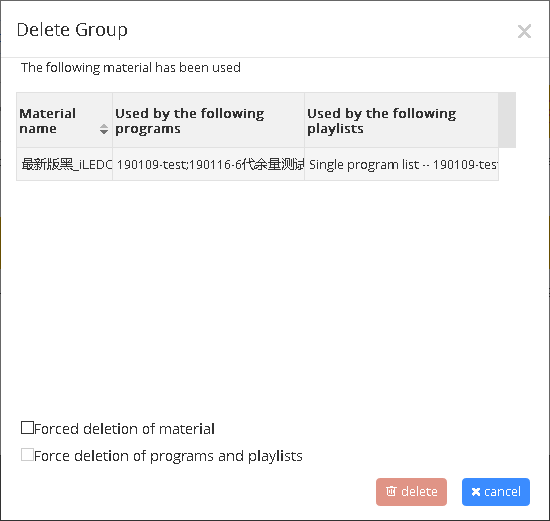Viewport: 550px width, 521px height.
Task: Dismiss the dialog using cancel button
Action: click(x=496, y=492)
